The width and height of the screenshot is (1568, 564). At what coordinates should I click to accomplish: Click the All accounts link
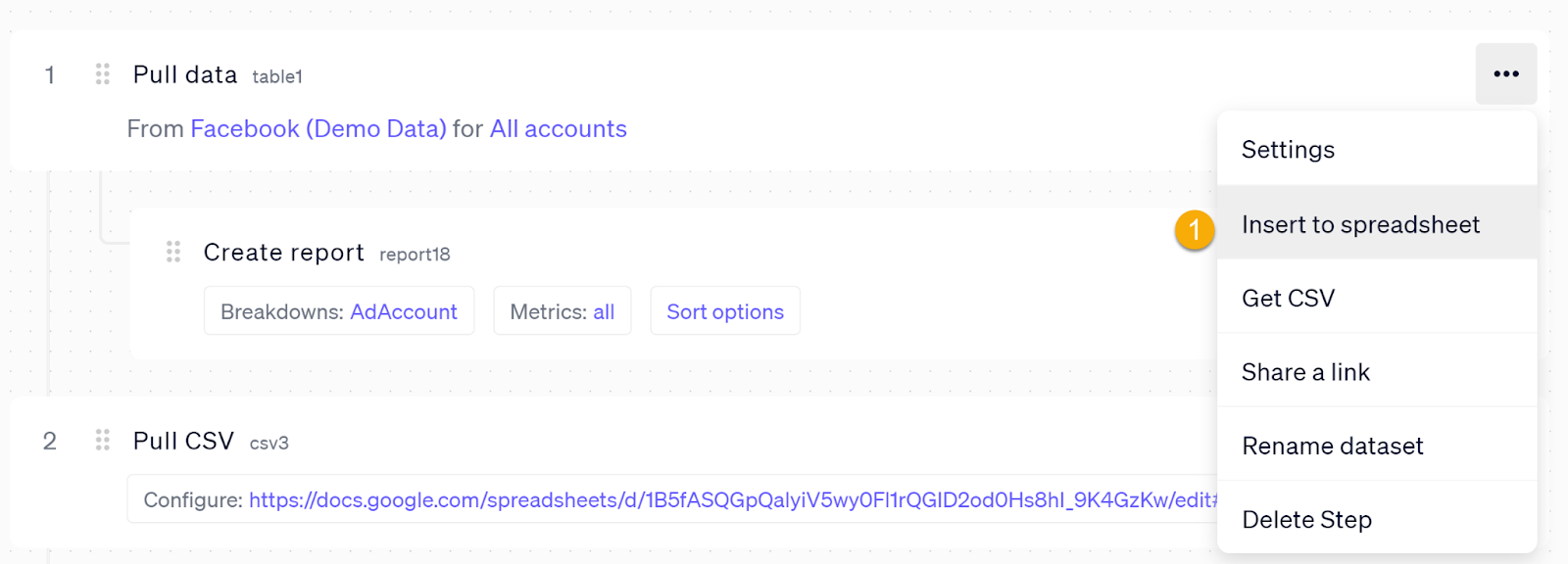(x=559, y=129)
